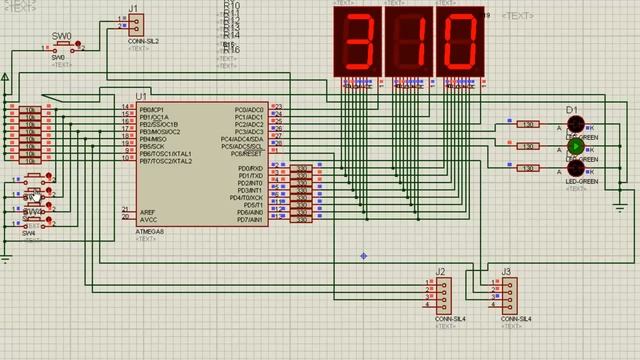The height and width of the screenshot is (360, 640).
Task: Click the J2 reference label
Action: pyautogui.click(x=440, y=271)
